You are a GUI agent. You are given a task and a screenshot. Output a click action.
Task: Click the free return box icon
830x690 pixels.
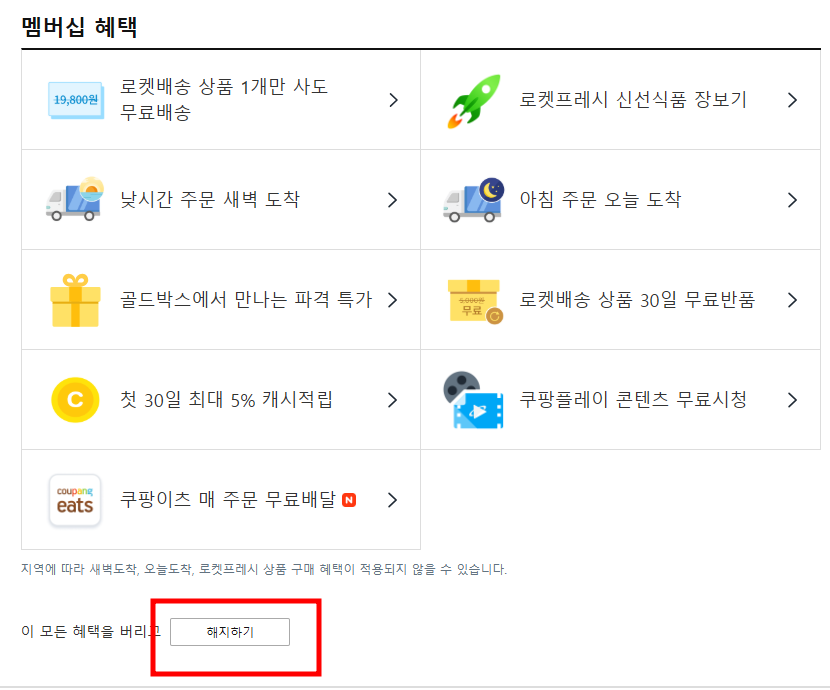pos(475,301)
